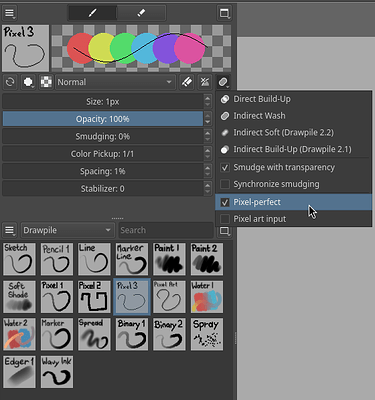Toggle the eraser mode icon
375x400 pixels.
187,82
